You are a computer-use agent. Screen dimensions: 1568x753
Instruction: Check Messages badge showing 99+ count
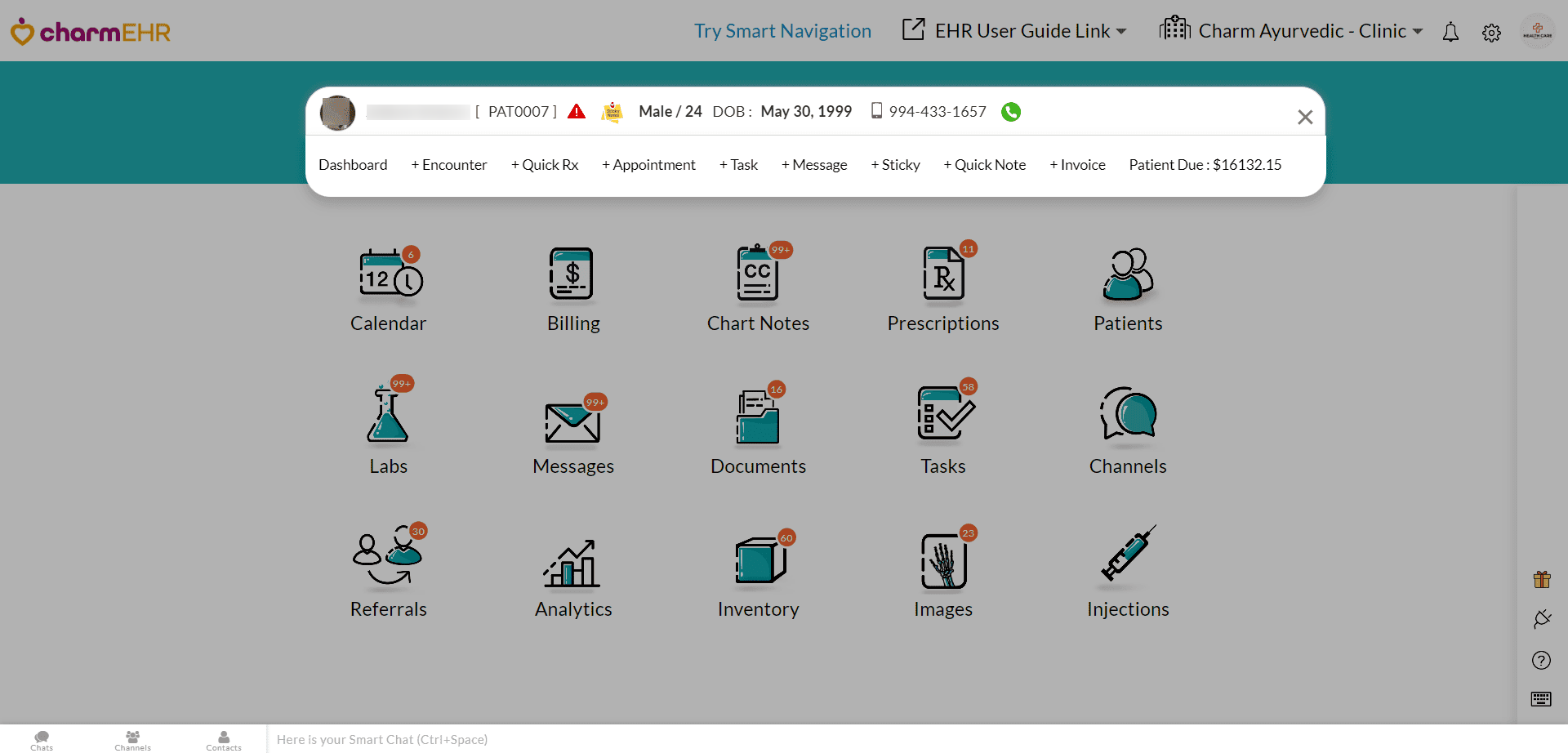(x=595, y=402)
